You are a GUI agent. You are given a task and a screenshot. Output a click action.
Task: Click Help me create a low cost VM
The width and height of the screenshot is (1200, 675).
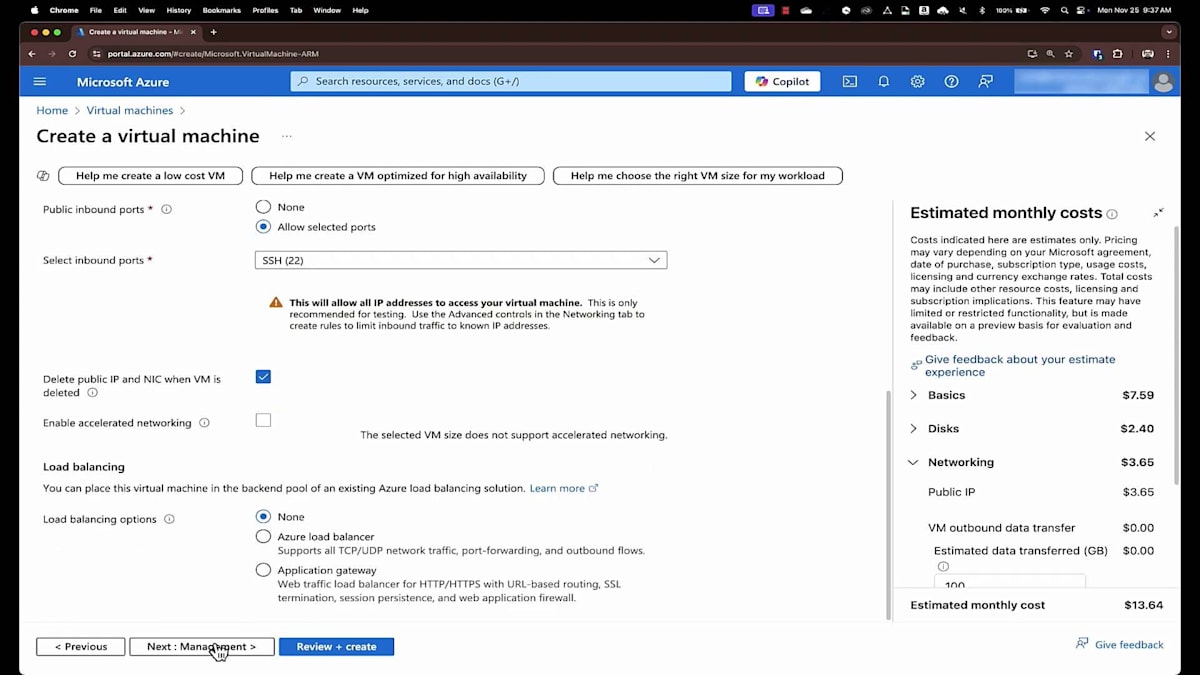tap(150, 176)
